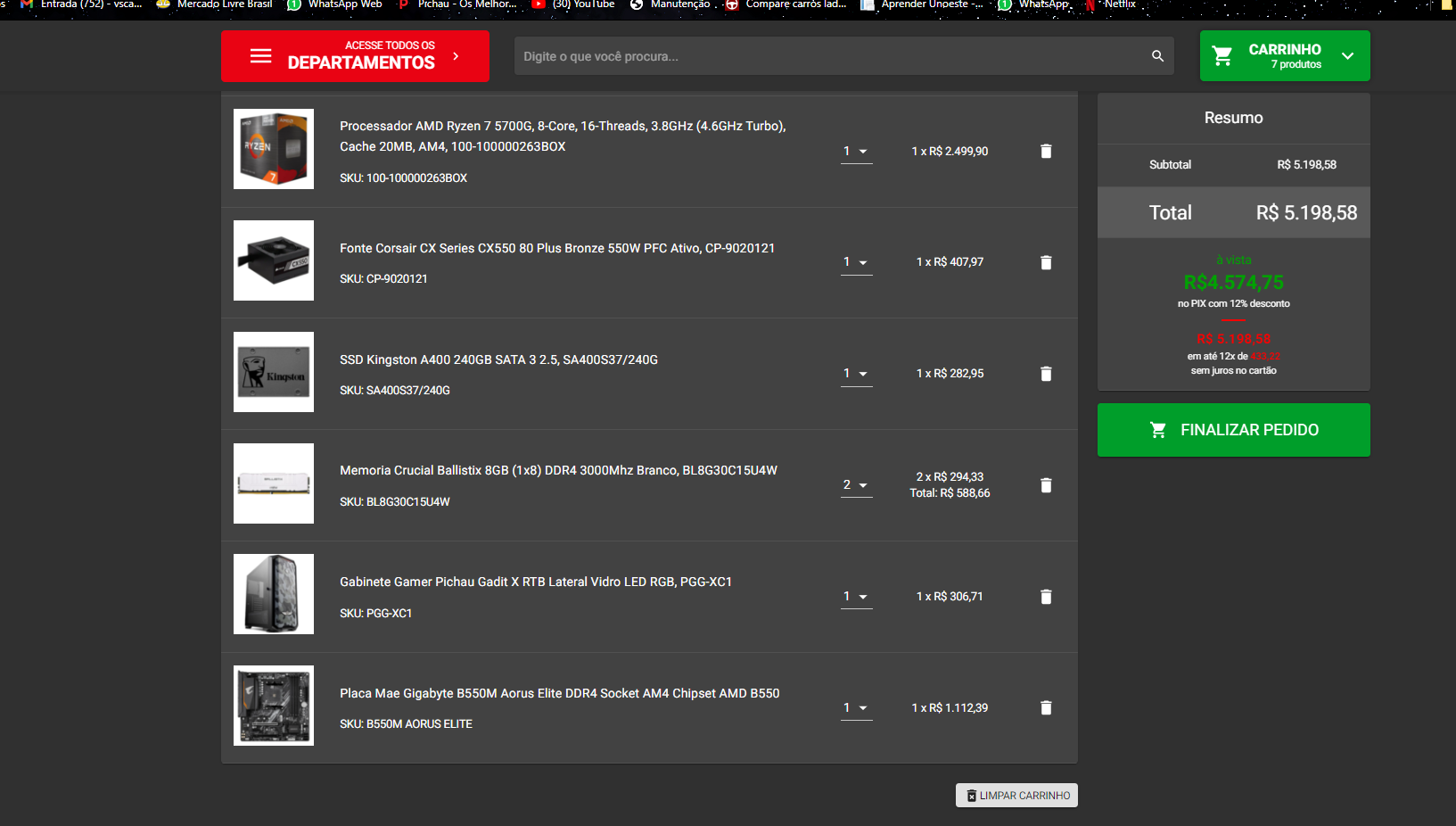Open the Gigabyte B550M motherboard image
The width and height of the screenshot is (1456, 826).
(274, 706)
